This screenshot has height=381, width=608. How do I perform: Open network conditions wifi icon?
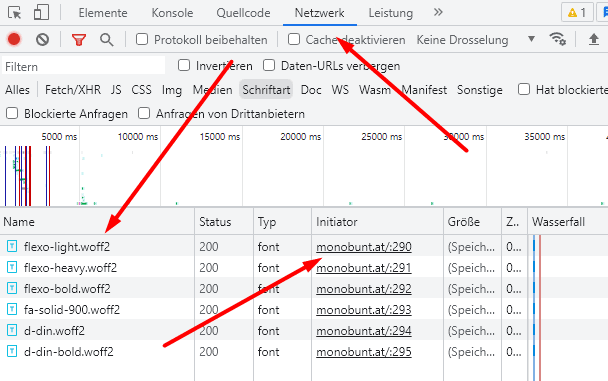pyautogui.click(x=557, y=39)
